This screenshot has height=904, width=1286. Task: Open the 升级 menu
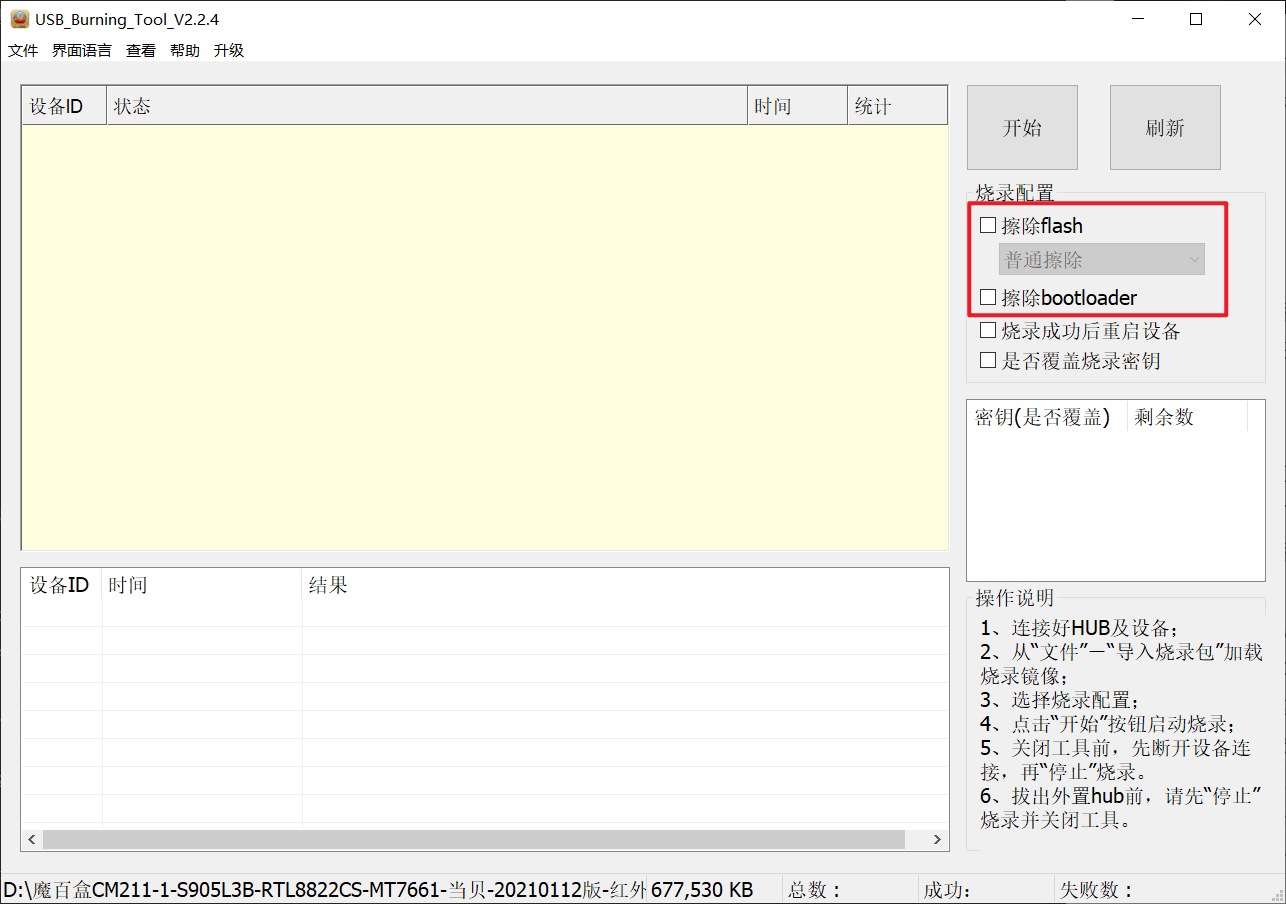point(229,51)
